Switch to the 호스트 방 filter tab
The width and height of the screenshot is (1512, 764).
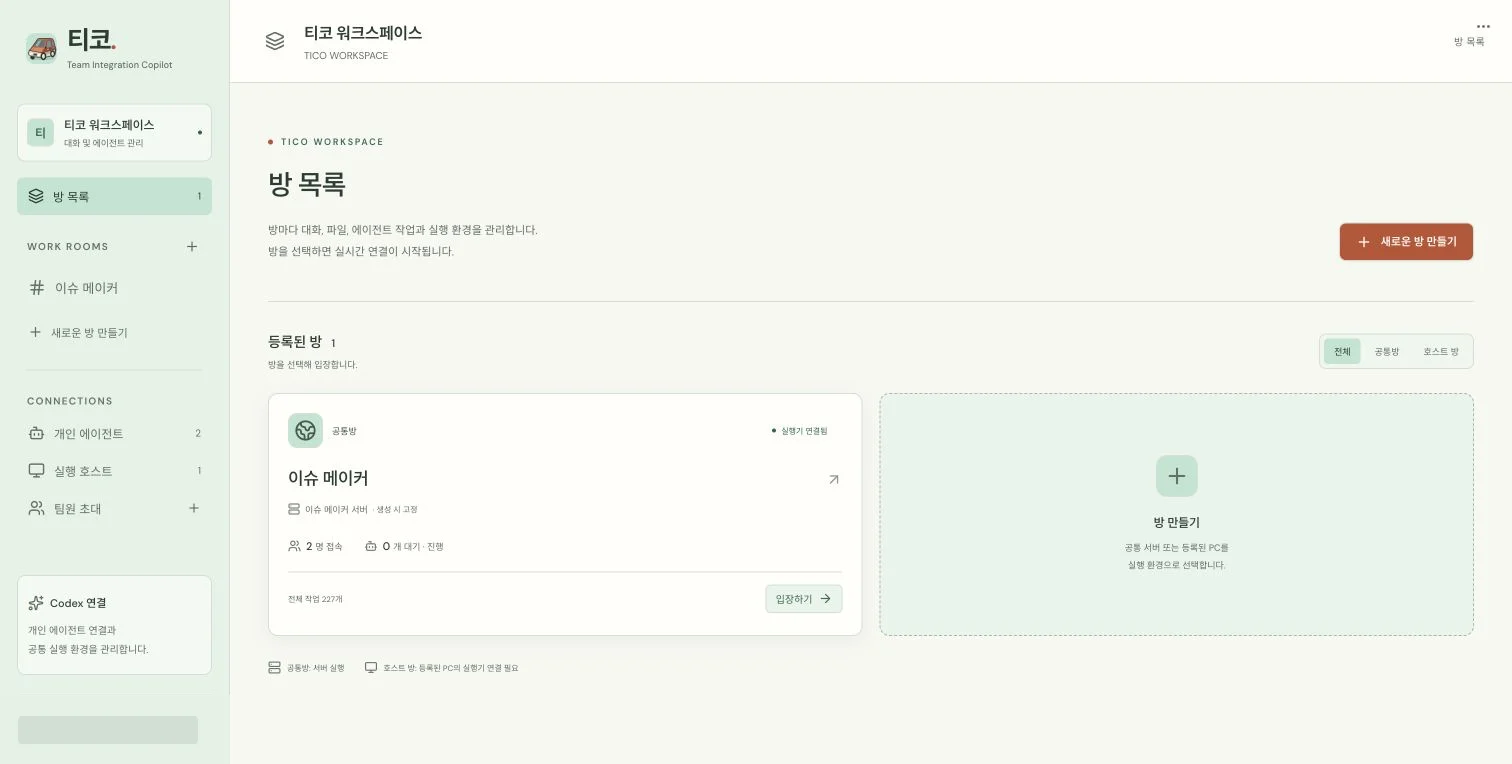click(1441, 351)
